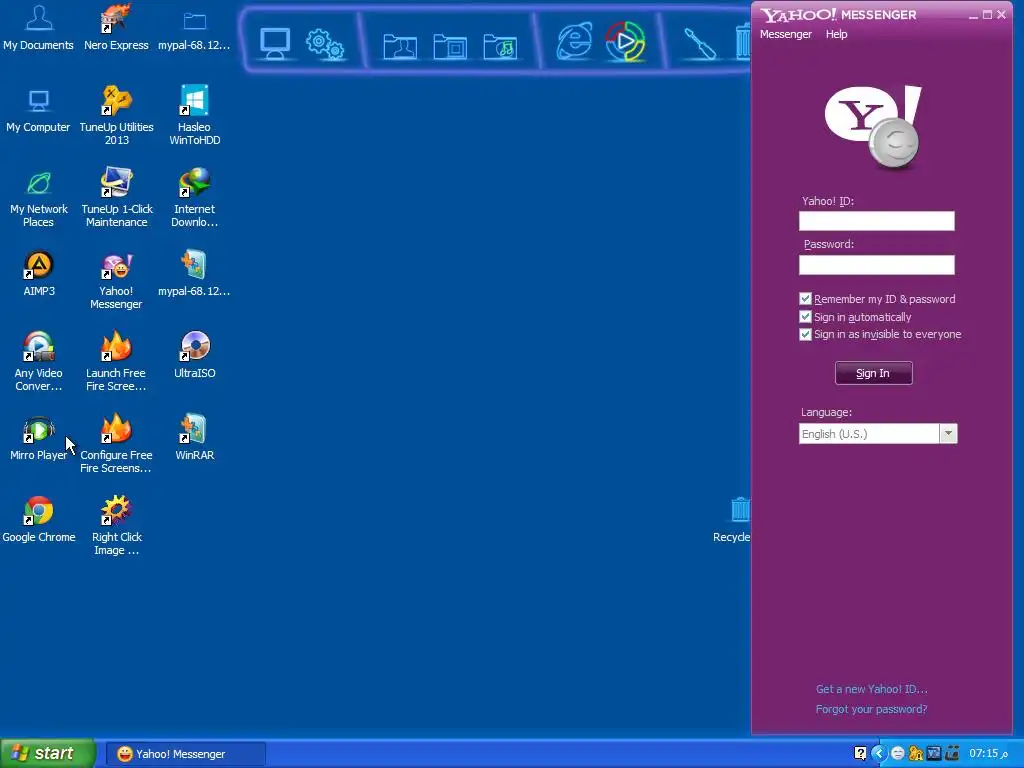Screen dimensions: 1024x768
Task: Launch AIMP3 player shortcut
Action: click(39, 274)
